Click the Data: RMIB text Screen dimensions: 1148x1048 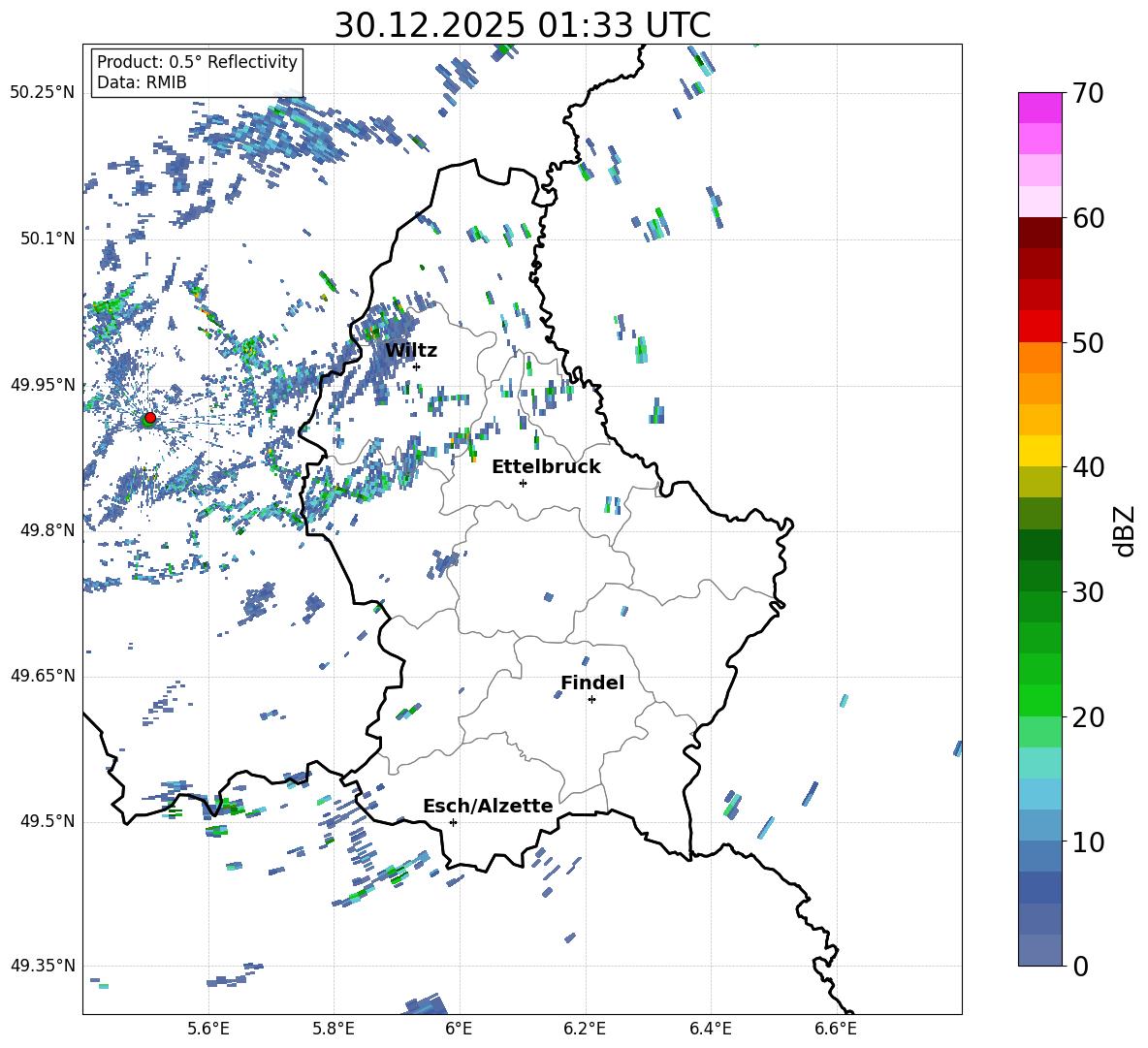tap(142, 82)
